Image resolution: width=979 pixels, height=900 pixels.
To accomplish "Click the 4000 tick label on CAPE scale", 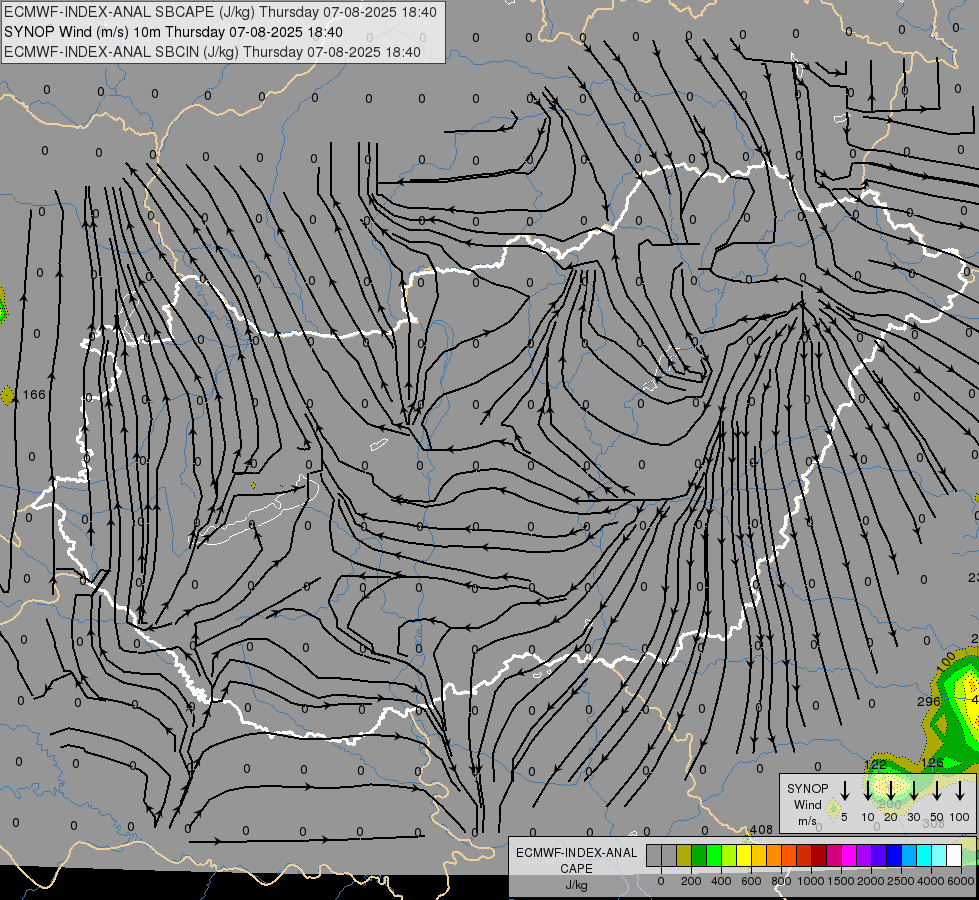I will click(x=931, y=881).
